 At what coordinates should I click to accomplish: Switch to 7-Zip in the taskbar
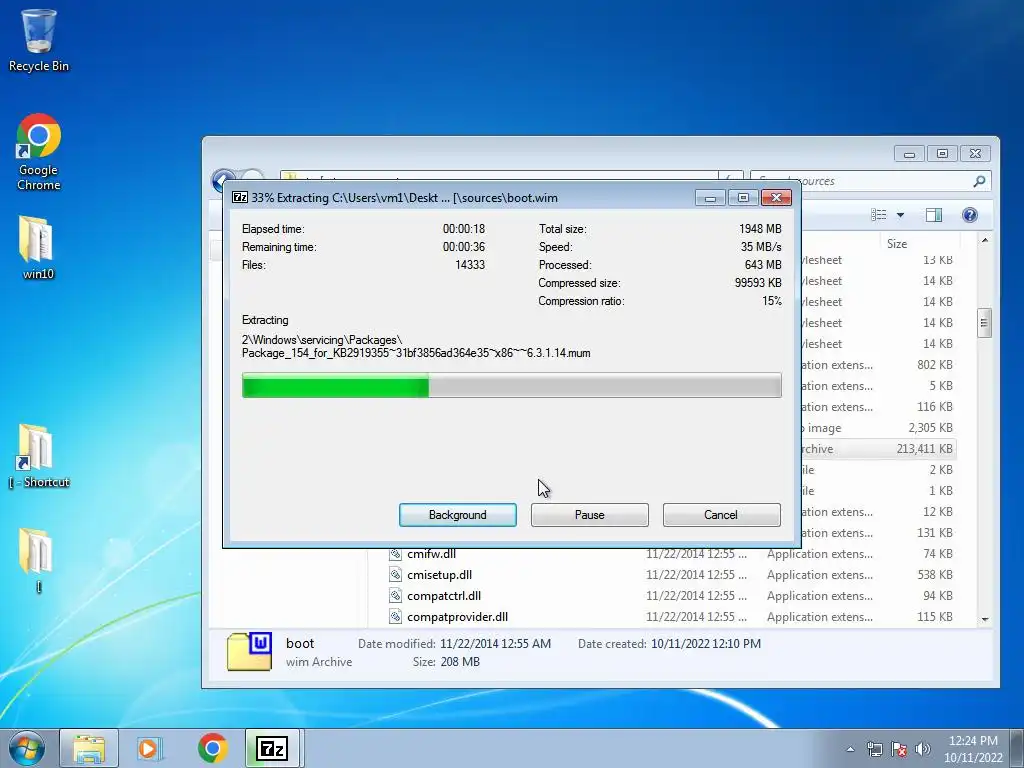pyautogui.click(x=272, y=748)
